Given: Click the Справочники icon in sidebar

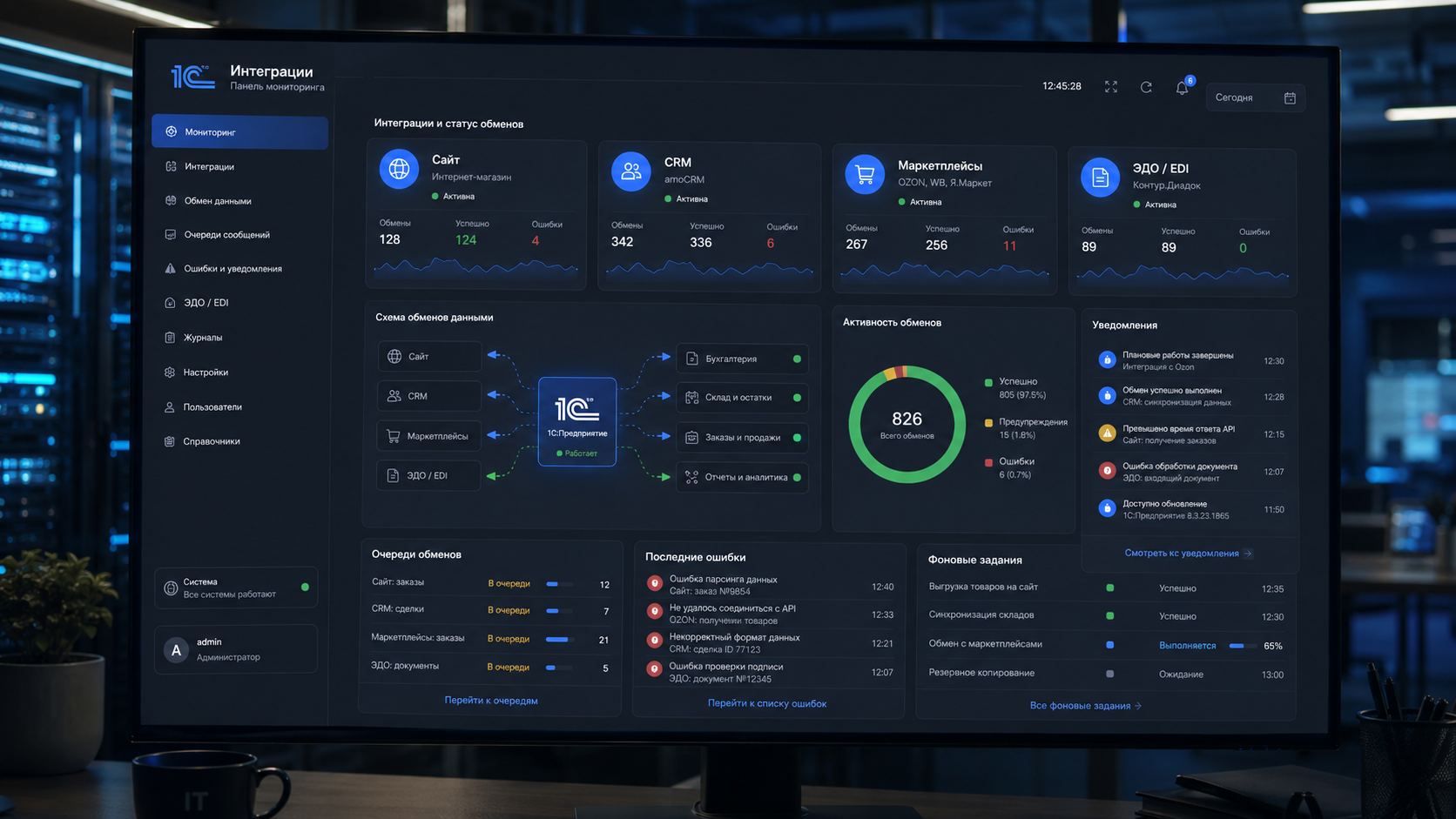Looking at the screenshot, I should (170, 441).
